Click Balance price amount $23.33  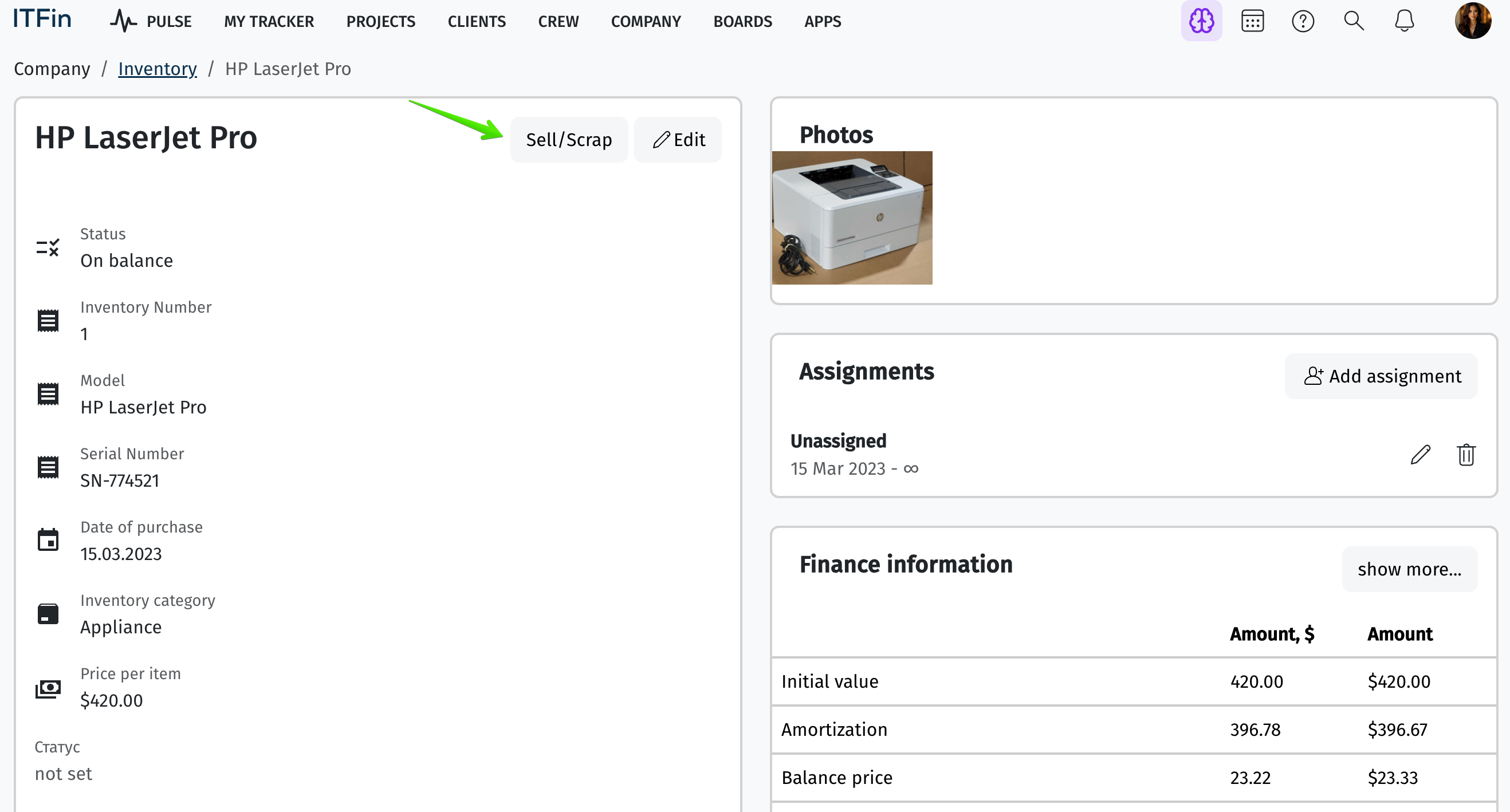(1392, 778)
